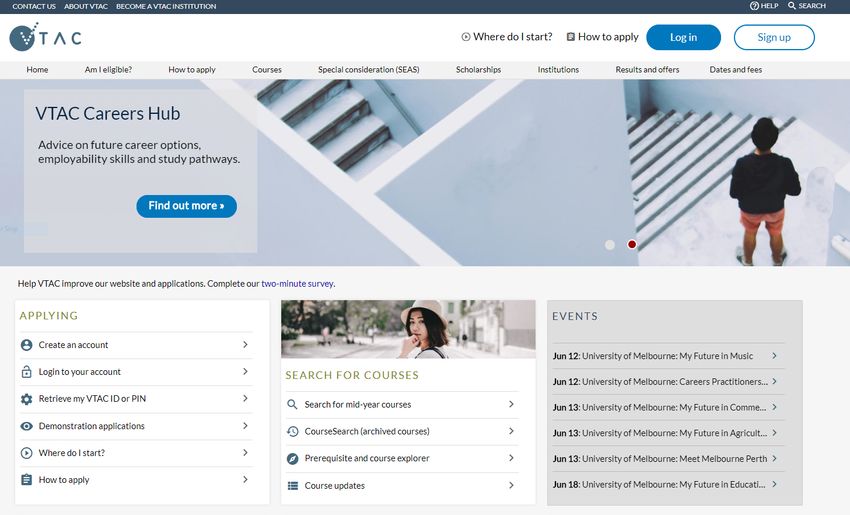Click chevron on Meet Melbourne Perth event row
The height and width of the screenshot is (515, 850).
pyautogui.click(x=775, y=458)
